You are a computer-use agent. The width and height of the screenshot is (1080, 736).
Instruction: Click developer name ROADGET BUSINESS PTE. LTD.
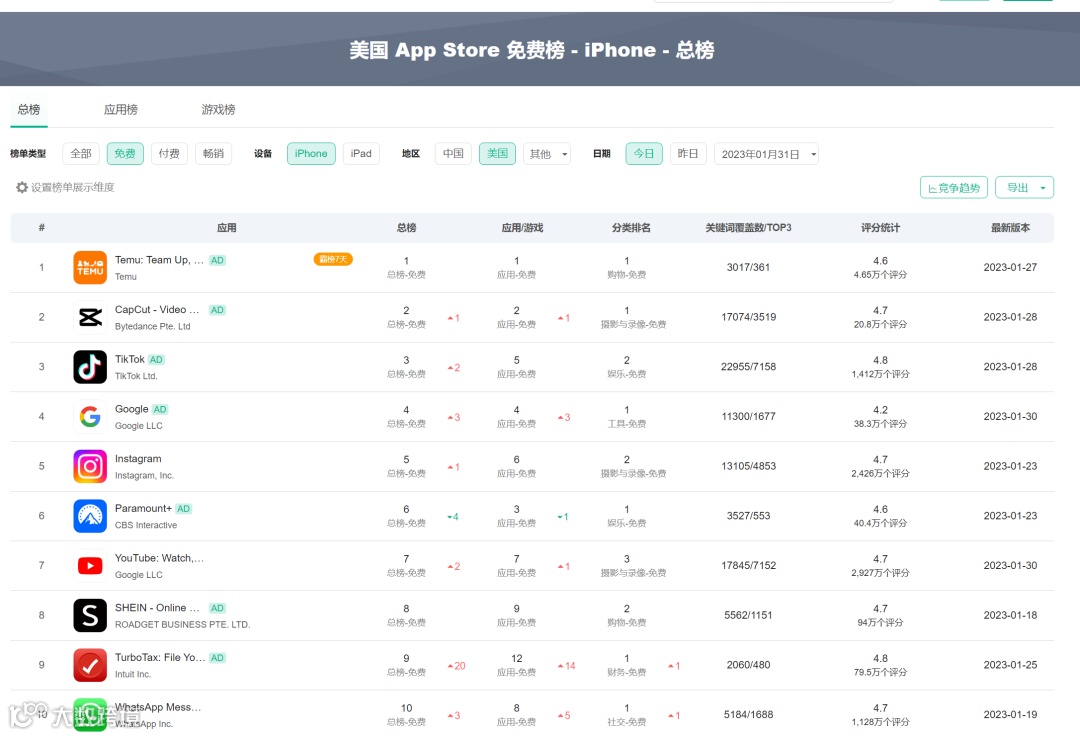click(183, 624)
